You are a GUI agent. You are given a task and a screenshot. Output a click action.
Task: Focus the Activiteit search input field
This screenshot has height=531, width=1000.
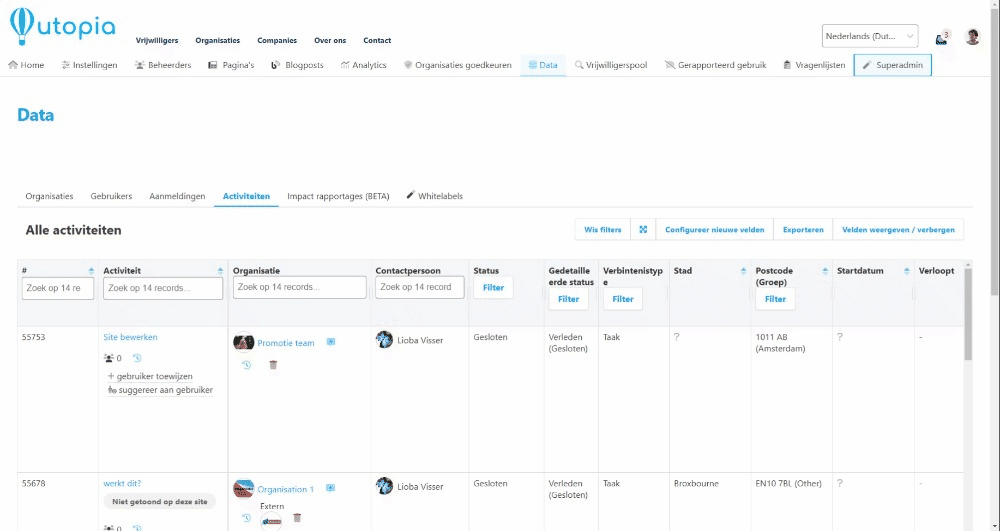tap(163, 288)
